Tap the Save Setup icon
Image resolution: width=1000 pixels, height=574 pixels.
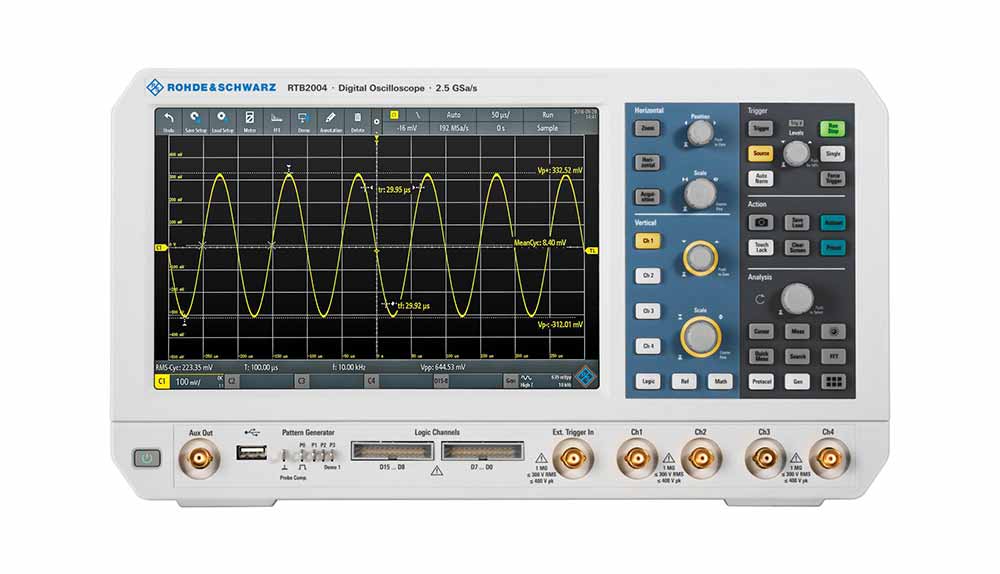(195, 120)
